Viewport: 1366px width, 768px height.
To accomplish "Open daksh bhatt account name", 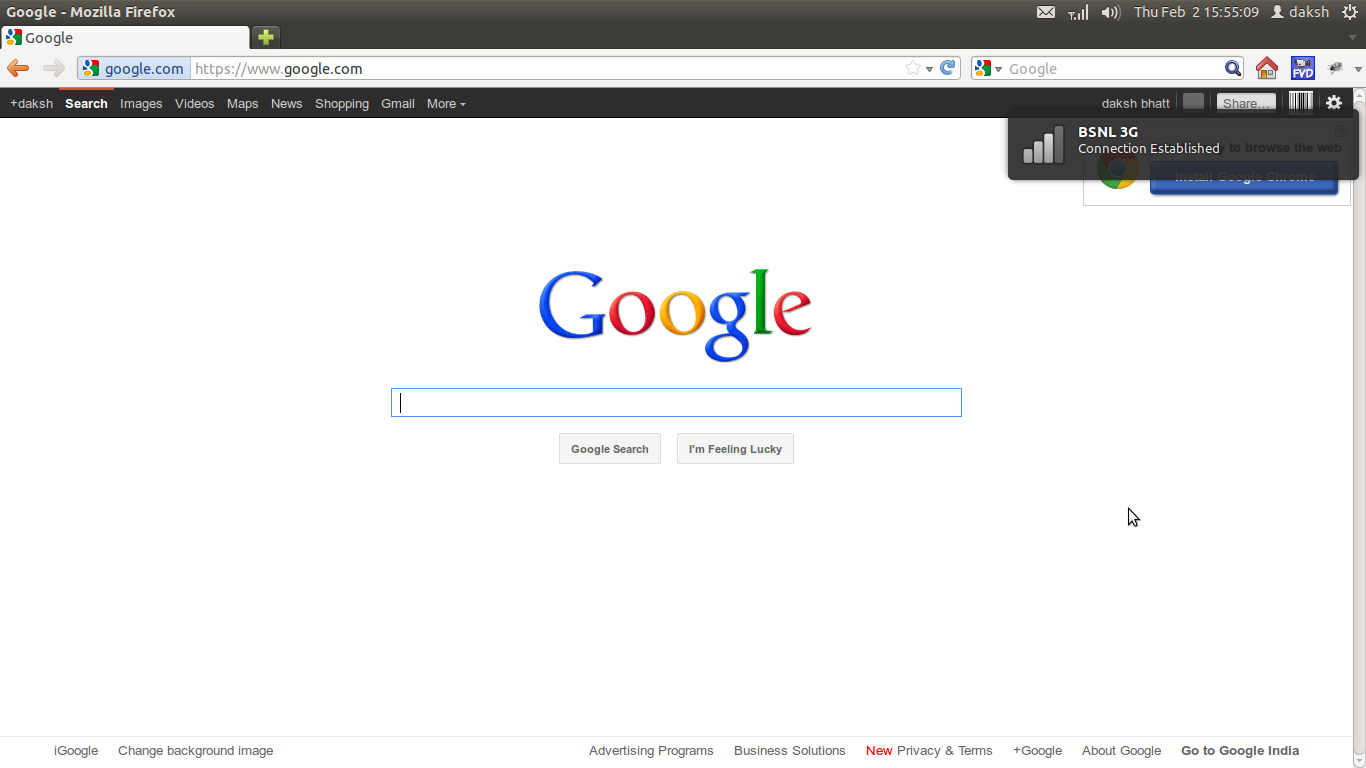I will 1136,103.
